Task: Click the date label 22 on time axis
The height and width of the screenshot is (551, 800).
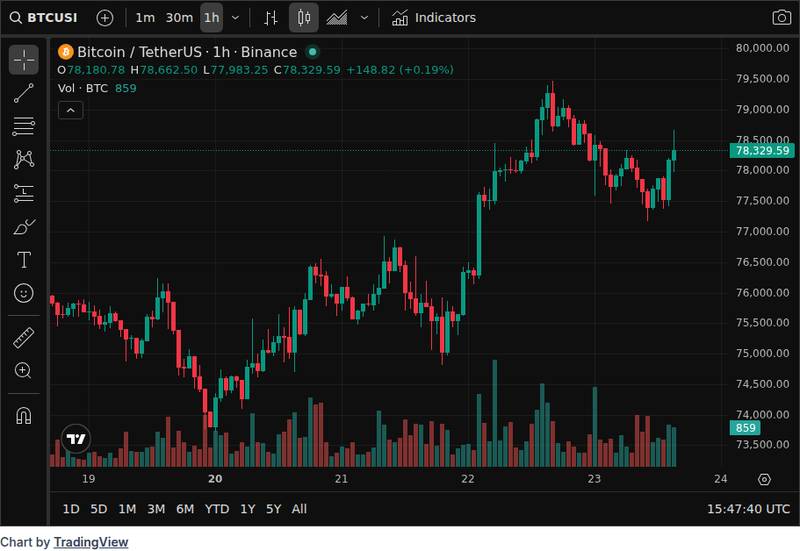Action: (x=467, y=479)
